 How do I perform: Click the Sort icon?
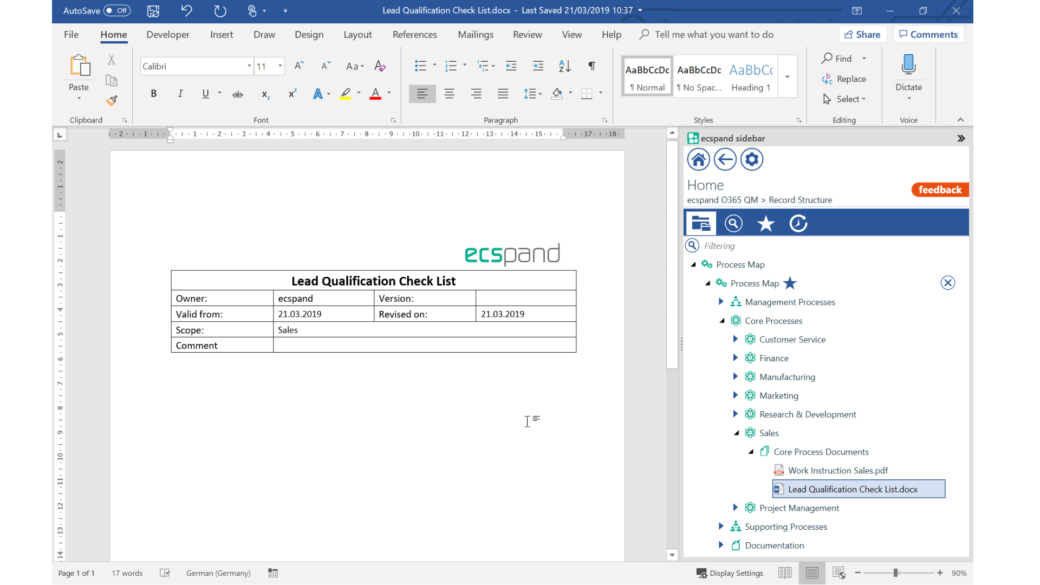(564, 66)
